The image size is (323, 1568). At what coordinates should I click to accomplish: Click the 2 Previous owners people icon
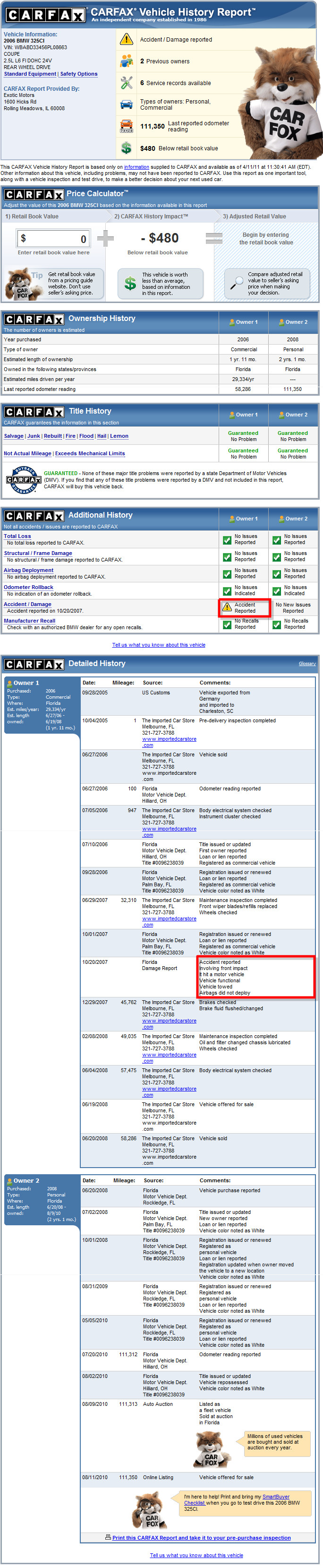click(127, 61)
